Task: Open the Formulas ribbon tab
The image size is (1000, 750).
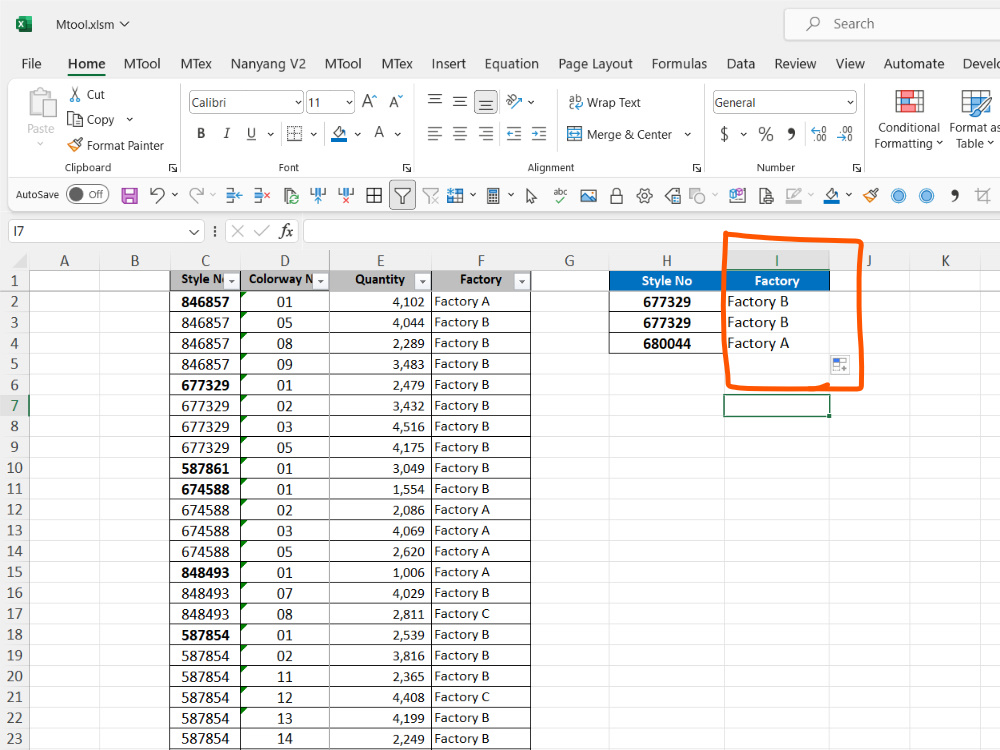Action: coord(679,64)
